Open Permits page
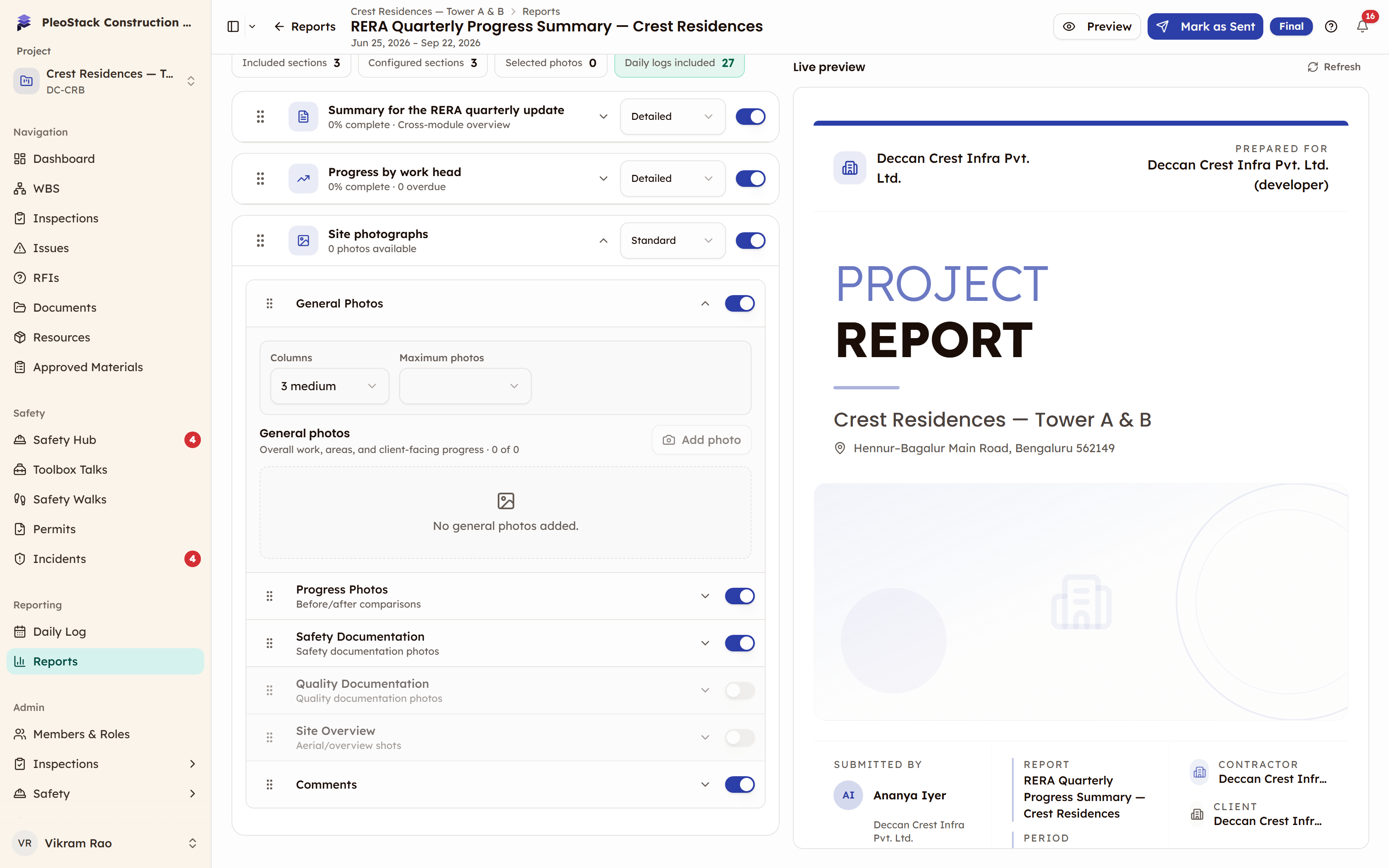Viewport: 1389px width, 868px height. click(x=105, y=529)
